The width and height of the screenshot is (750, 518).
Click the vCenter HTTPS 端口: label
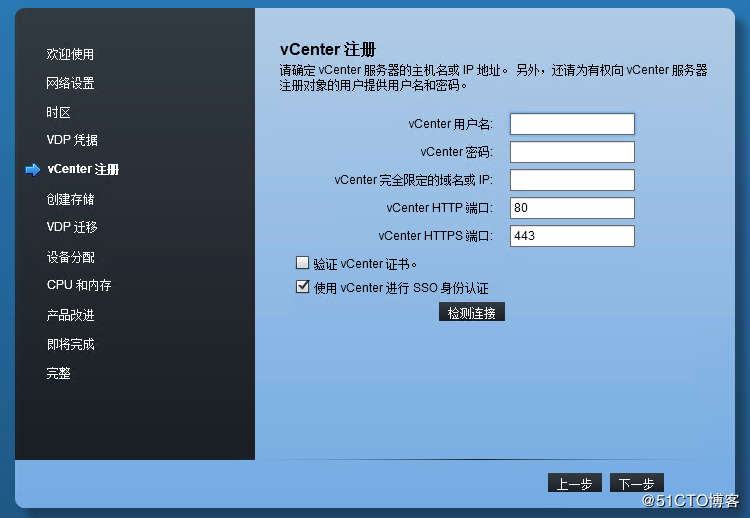(x=435, y=236)
